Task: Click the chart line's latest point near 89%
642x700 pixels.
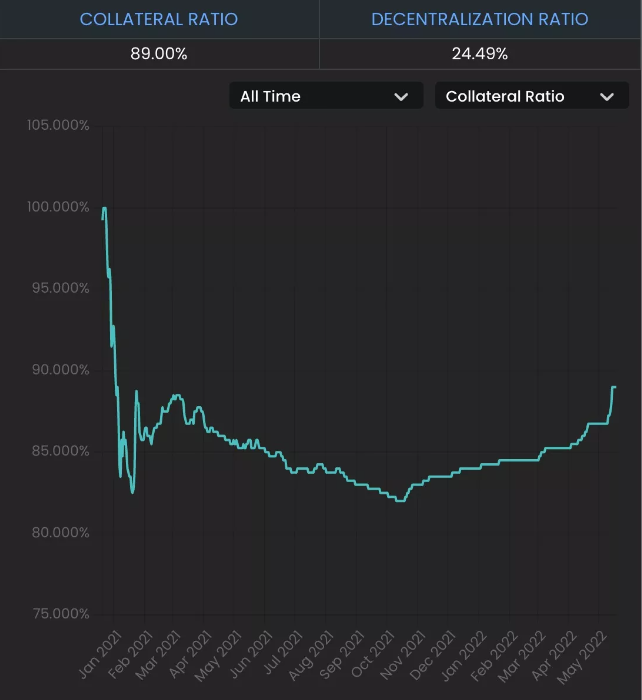Action: tap(614, 387)
